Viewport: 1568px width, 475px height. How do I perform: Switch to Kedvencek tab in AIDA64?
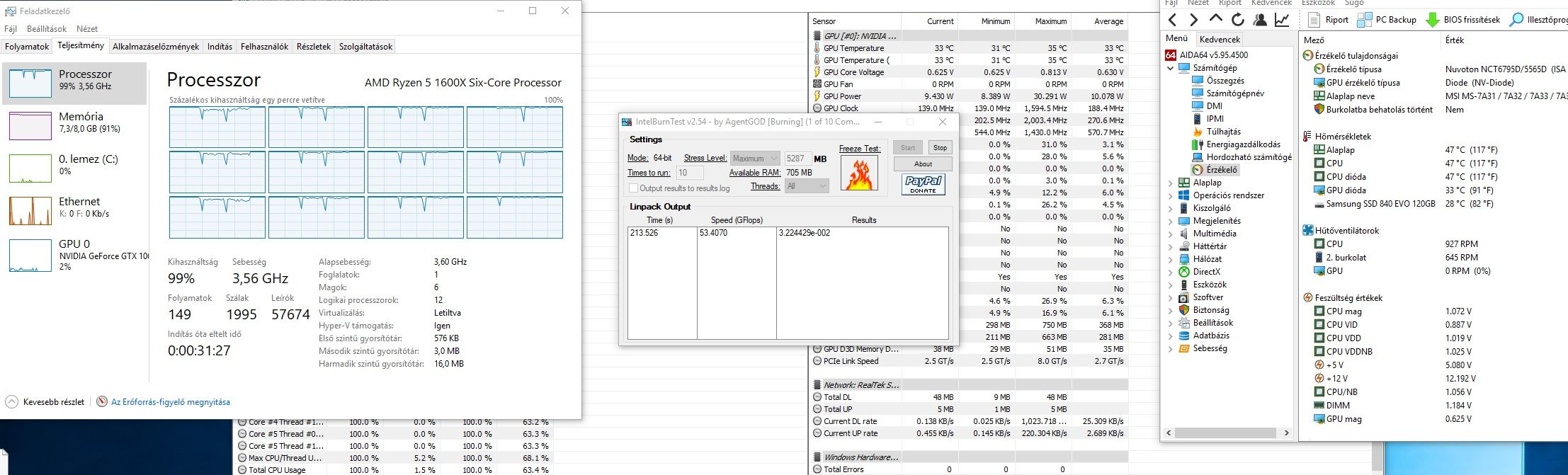pos(1220,40)
